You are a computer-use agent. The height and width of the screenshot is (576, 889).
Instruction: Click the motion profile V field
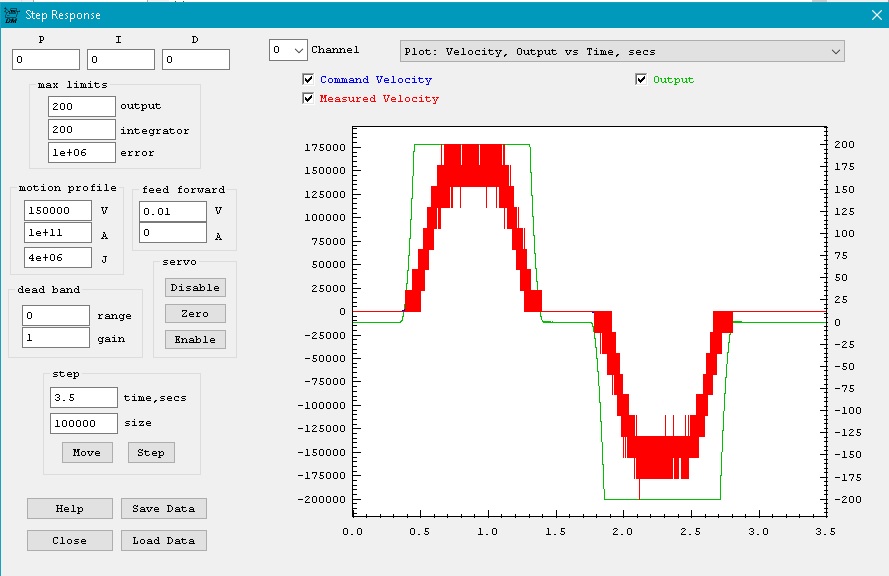pos(59,211)
